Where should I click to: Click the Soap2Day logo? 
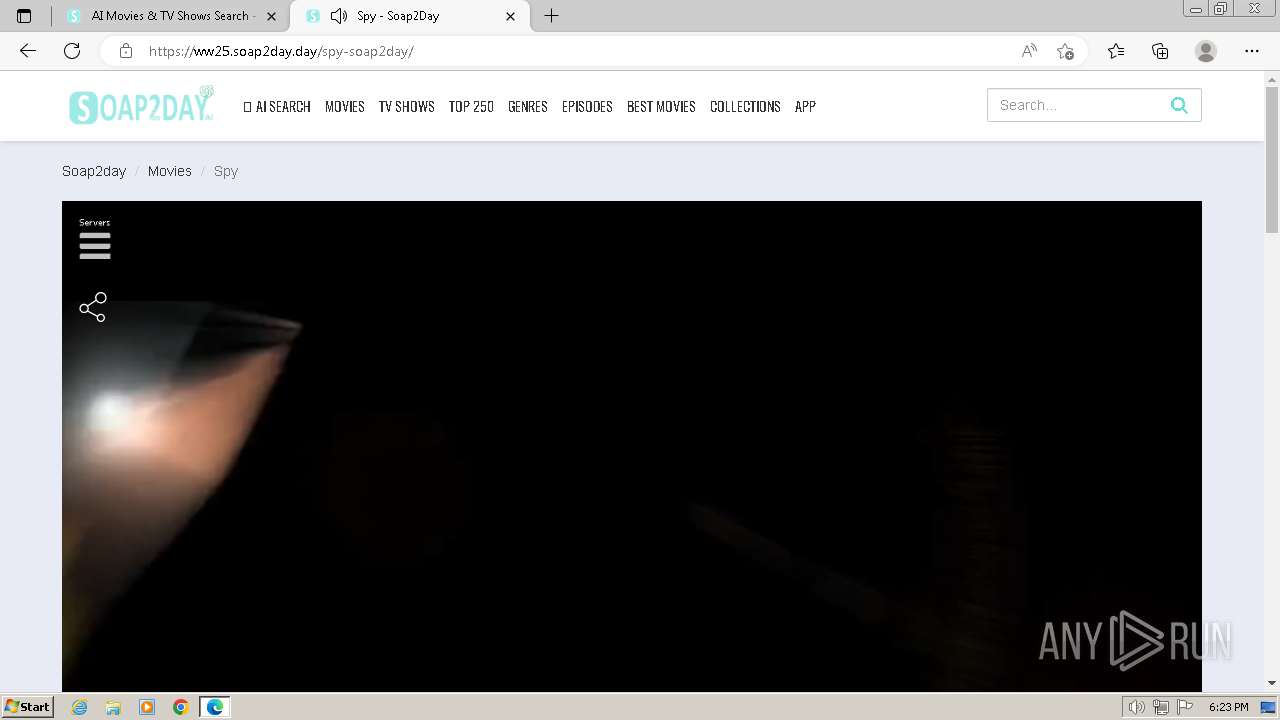point(141,105)
